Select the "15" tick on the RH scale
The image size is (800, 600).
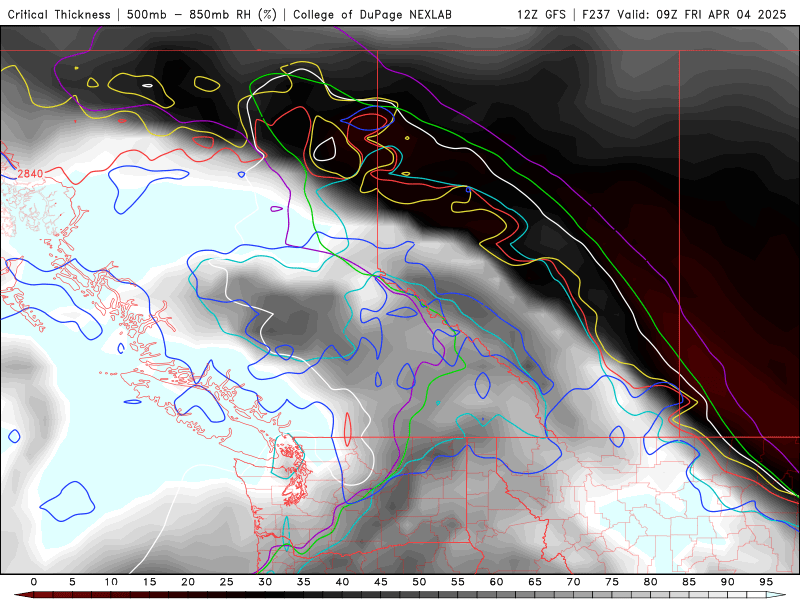[x=149, y=582]
